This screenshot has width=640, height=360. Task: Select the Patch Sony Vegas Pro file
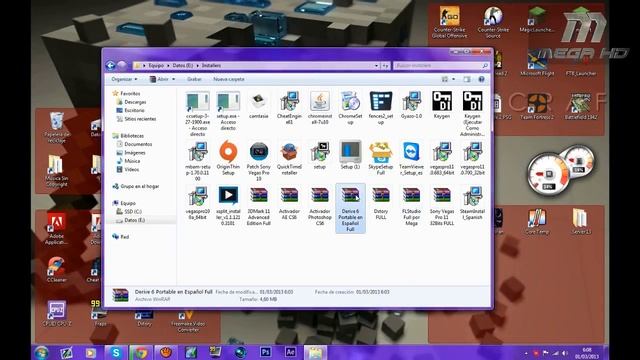coord(259,161)
